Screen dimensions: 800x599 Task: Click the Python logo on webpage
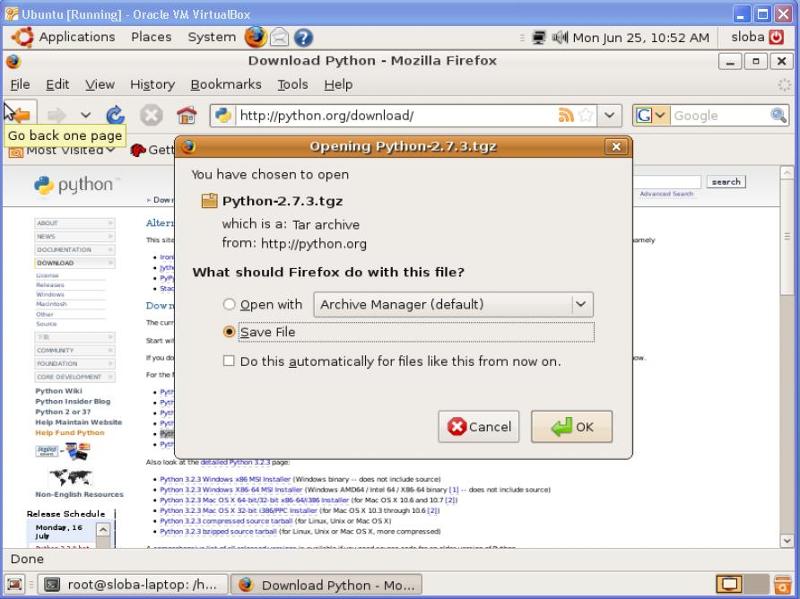78,185
